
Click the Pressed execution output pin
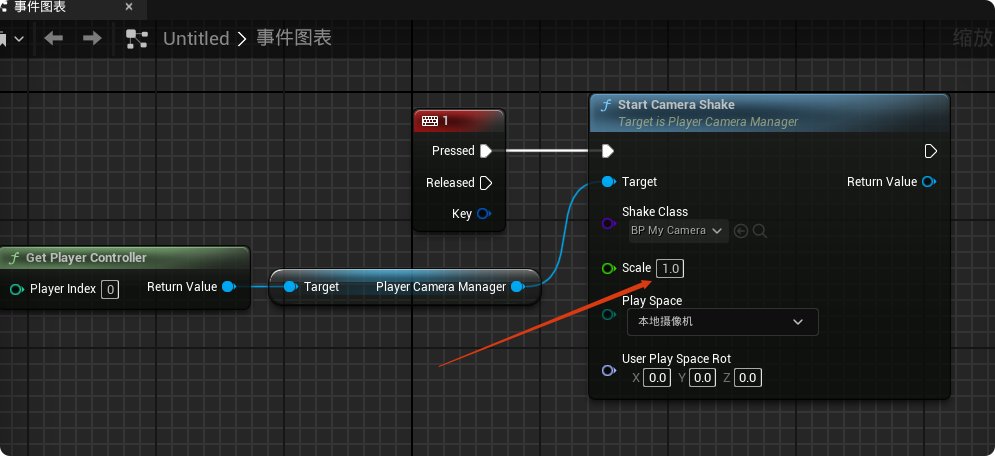[x=486, y=151]
